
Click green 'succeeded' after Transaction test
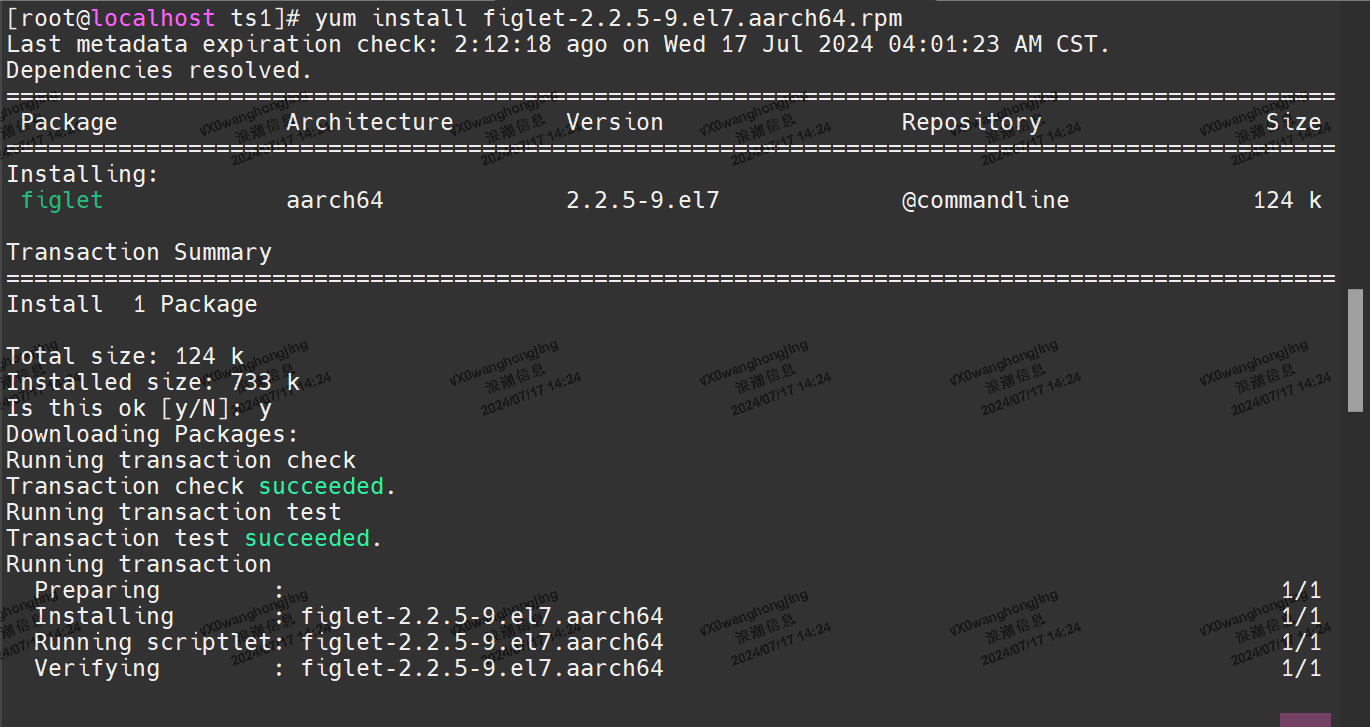click(x=307, y=538)
